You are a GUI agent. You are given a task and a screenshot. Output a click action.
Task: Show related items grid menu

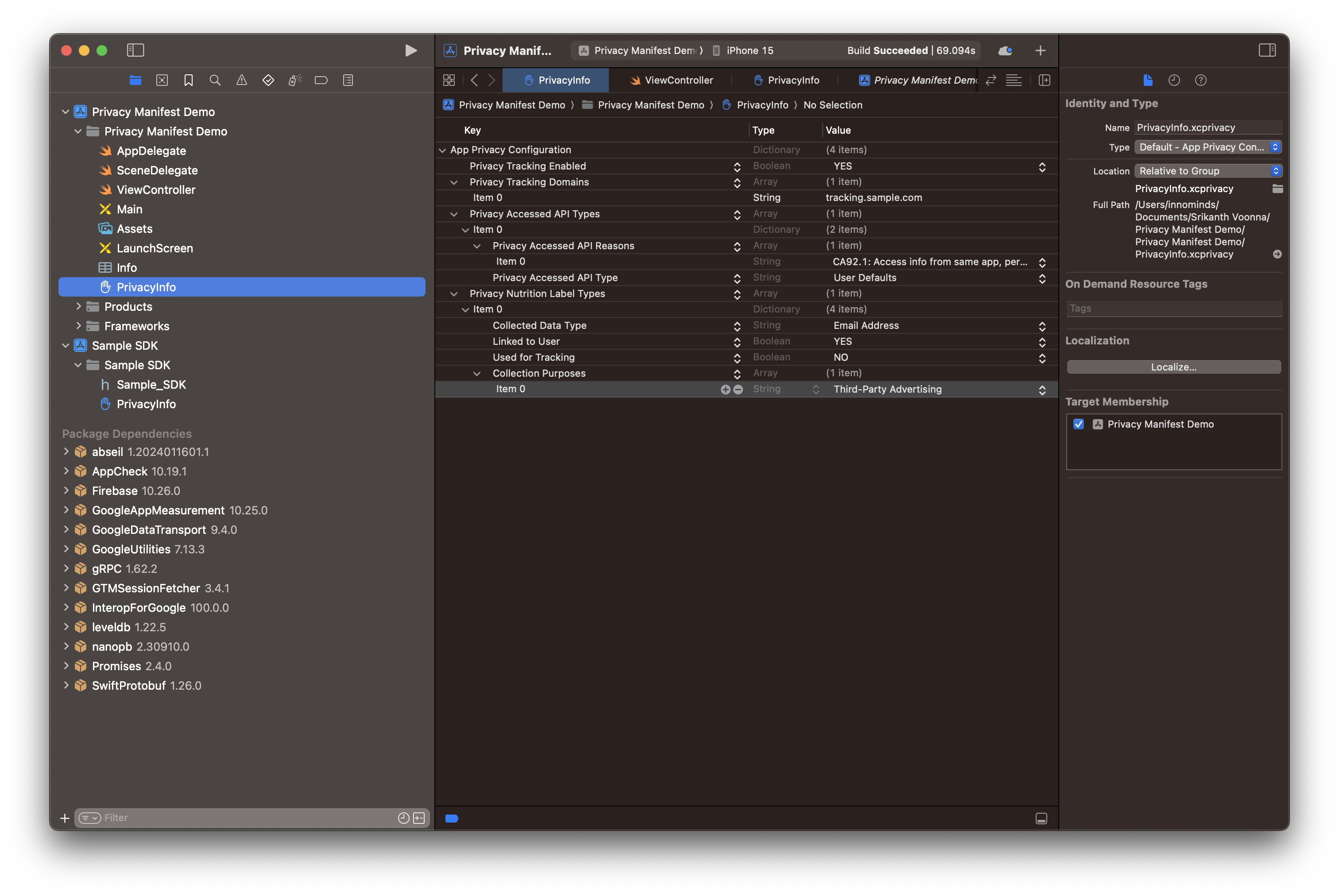pyautogui.click(x=449, y=80)
